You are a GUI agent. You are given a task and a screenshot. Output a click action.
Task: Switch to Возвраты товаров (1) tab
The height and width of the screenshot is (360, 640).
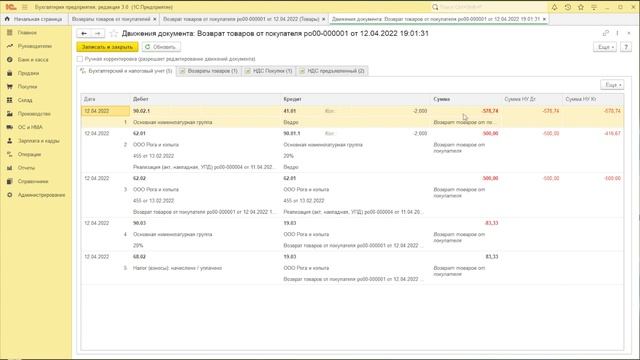click(x=209, y=71)
